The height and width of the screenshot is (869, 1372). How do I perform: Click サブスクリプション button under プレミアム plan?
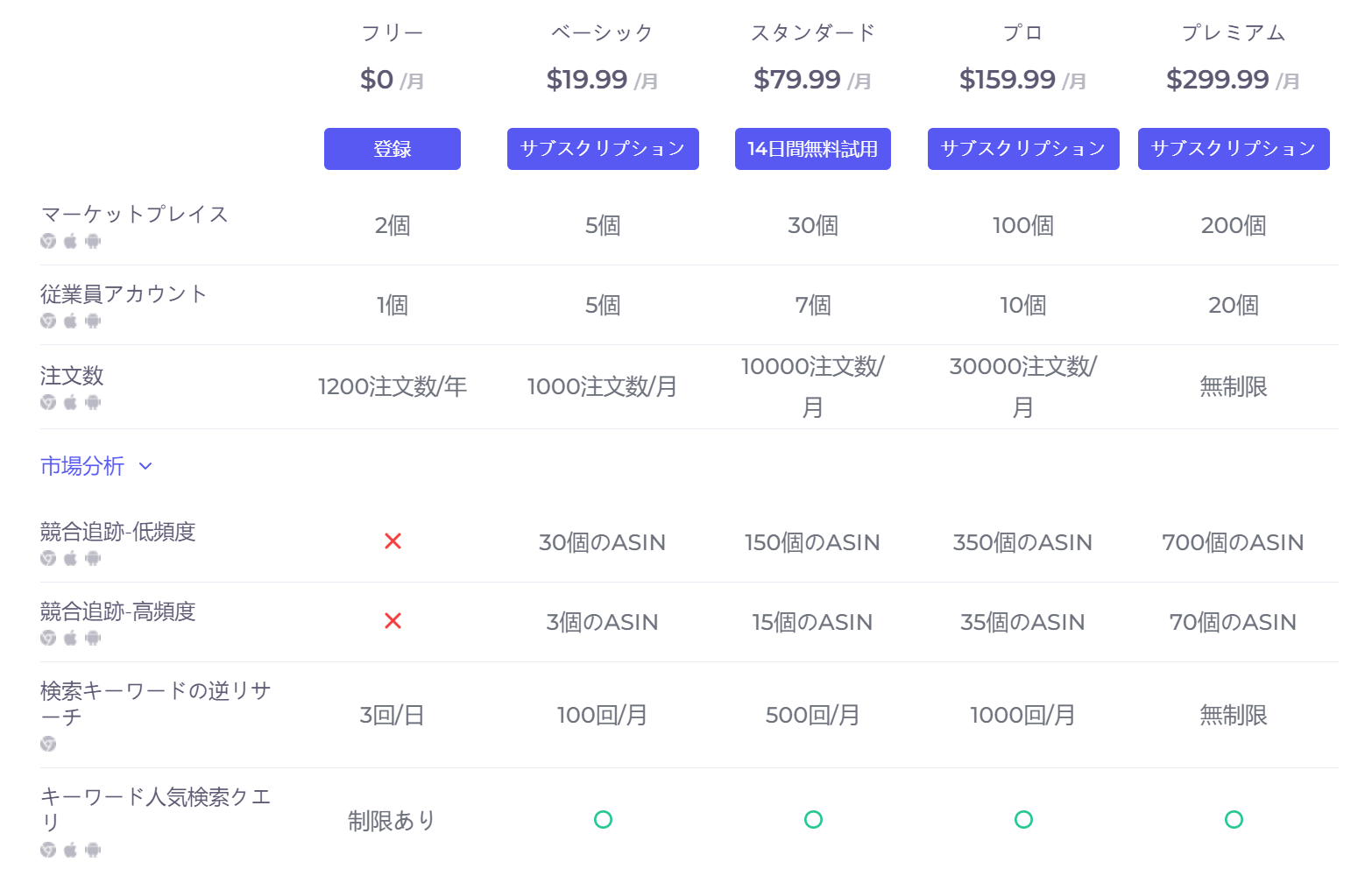pos(1234,149)
